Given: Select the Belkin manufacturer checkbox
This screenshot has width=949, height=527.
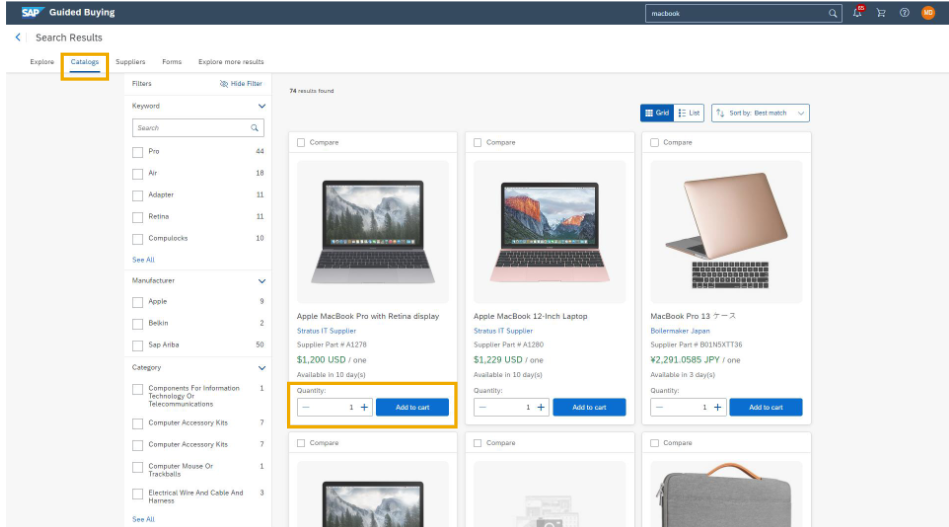Looking at the screenshot, I should 137,324.
